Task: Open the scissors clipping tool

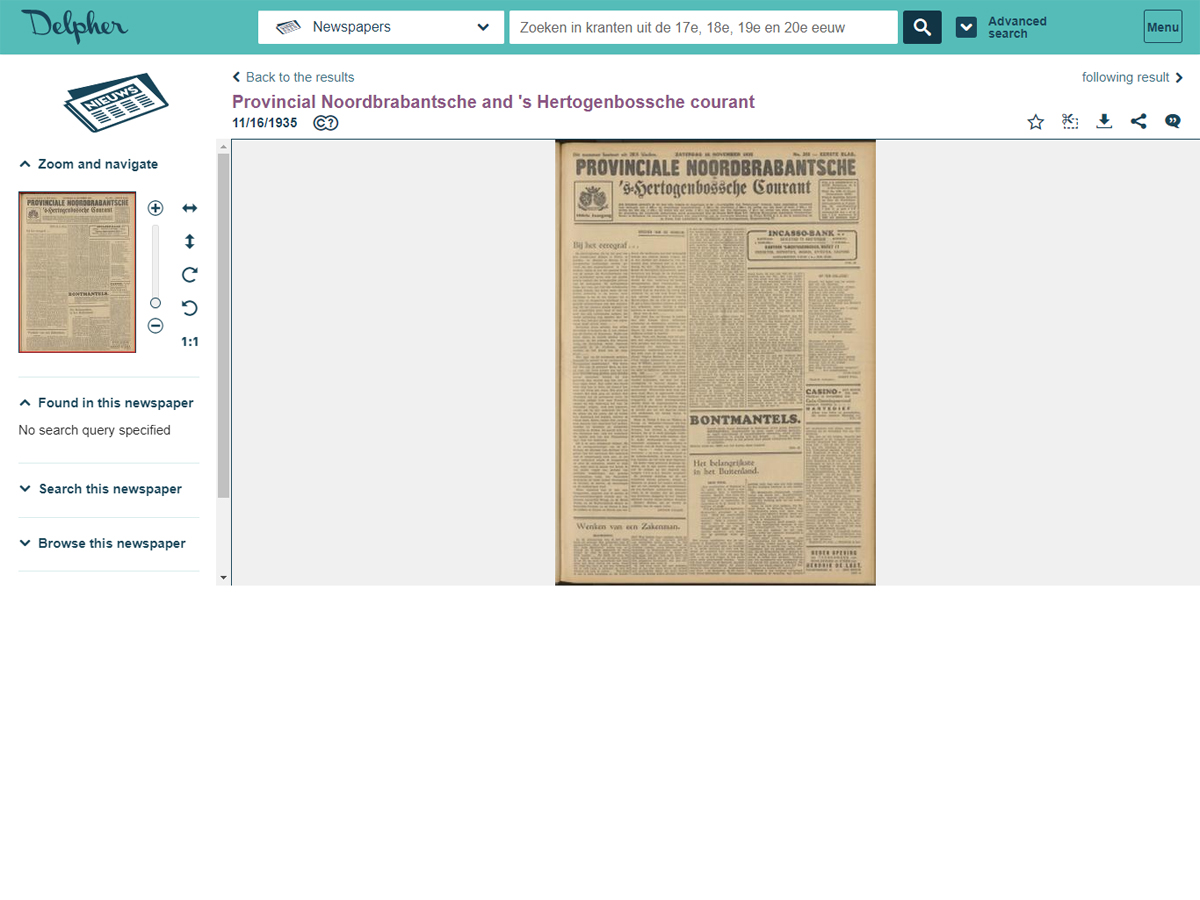Action: click(1070, 122)
